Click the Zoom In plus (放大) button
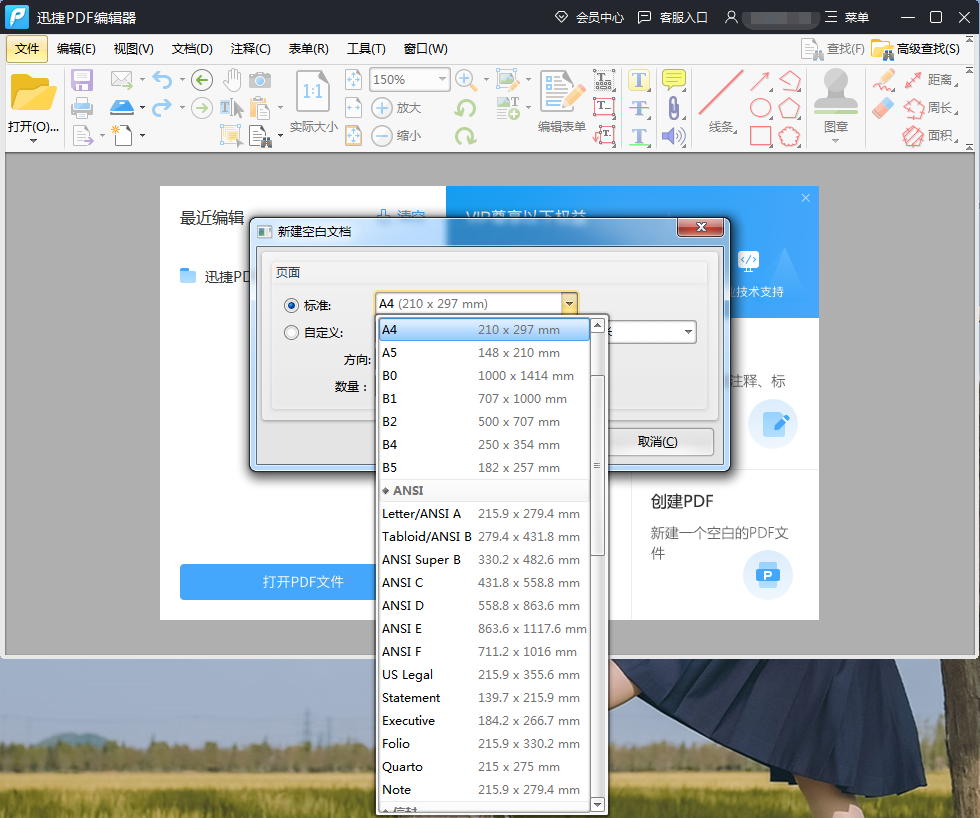The height and width of the screenshot is (818, 980). click(x=395, y=108)
